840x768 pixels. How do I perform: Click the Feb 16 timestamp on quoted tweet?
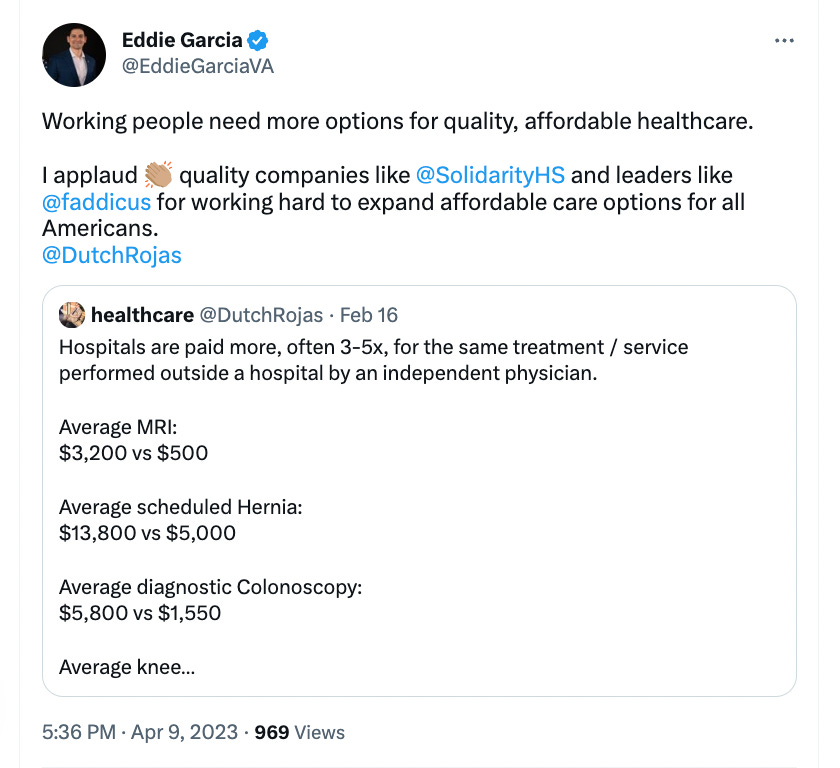[x=368, y=314]
